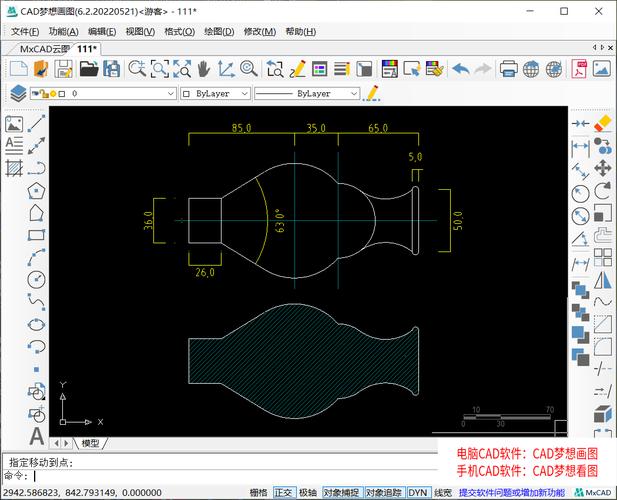The width and height of the screenshot is (617, 500).
Task: Toggle DYN dynamic input in status bar
Action: tap(418, 492)
